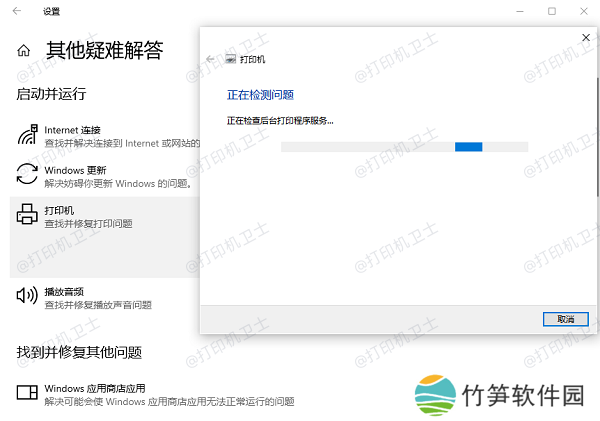Click the 竹笋软件园 bamboo logo
The height and width of the screenshot is (421, 600).
[x=436, y=395]
